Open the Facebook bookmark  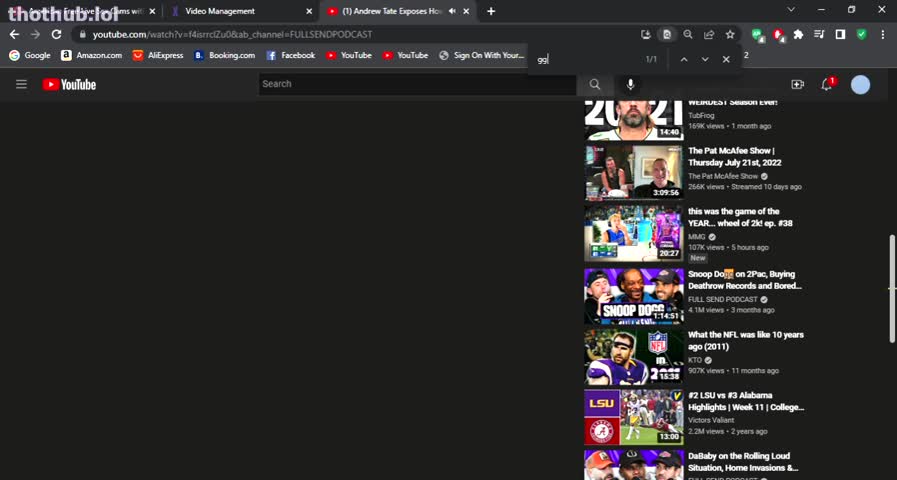point(291,55)
